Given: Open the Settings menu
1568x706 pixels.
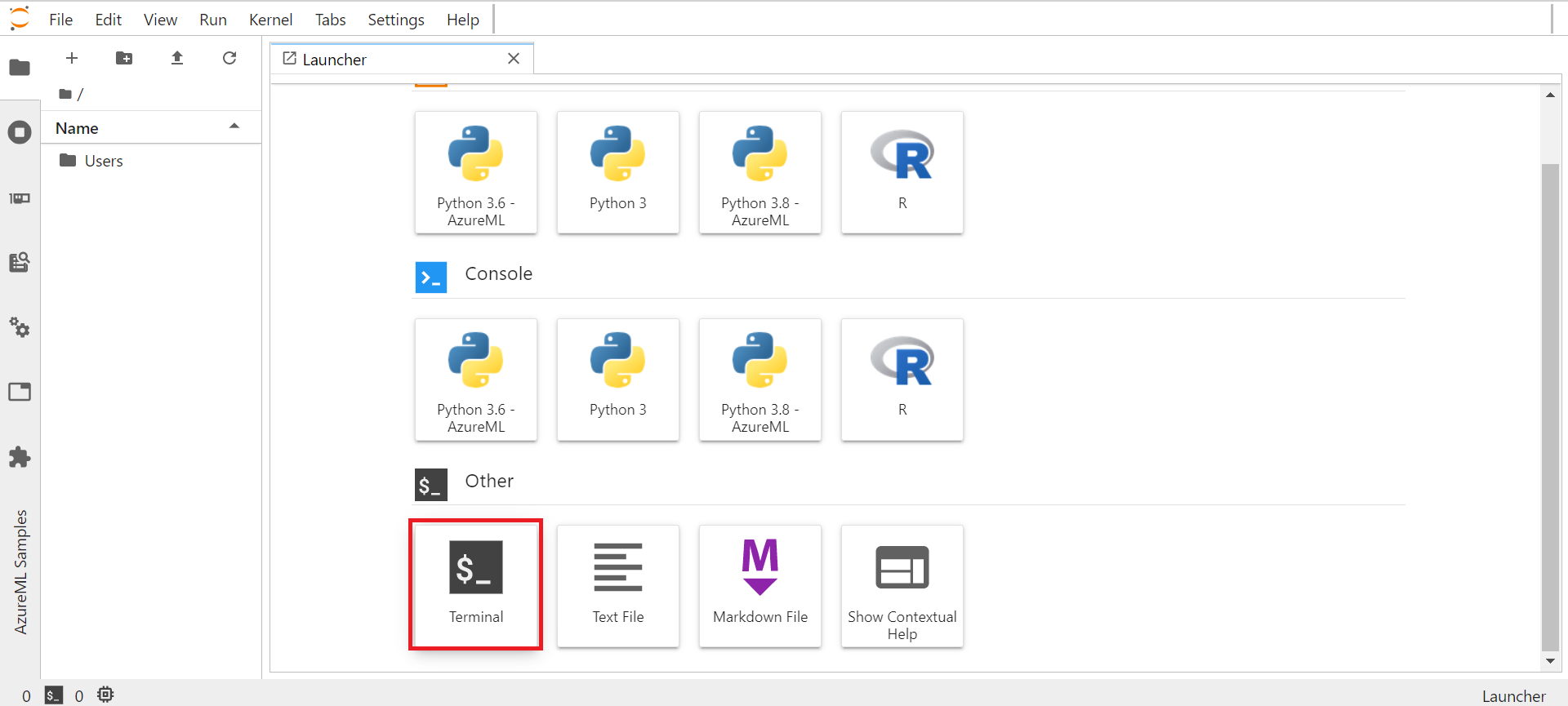Looking at the screenshot, I should [x=396, y=20].
